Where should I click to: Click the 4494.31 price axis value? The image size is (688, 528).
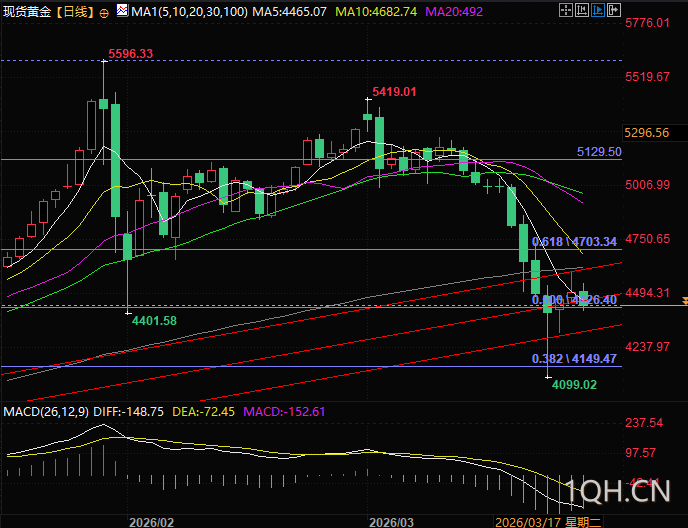point(647,293)
